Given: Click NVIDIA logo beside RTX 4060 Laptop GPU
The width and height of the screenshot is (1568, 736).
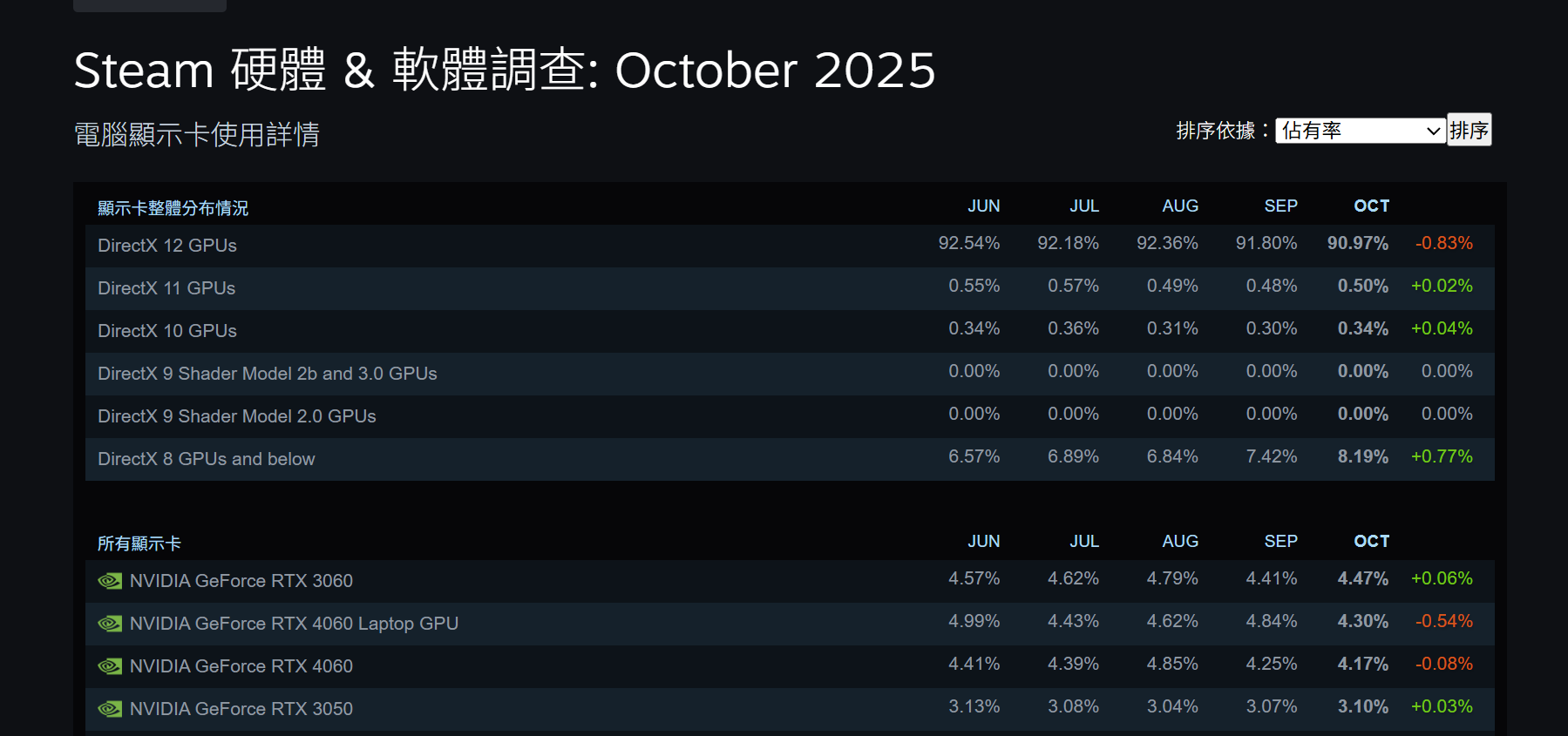Looking at the screenshot, I should pyautogui.click(x=110, y=624).
